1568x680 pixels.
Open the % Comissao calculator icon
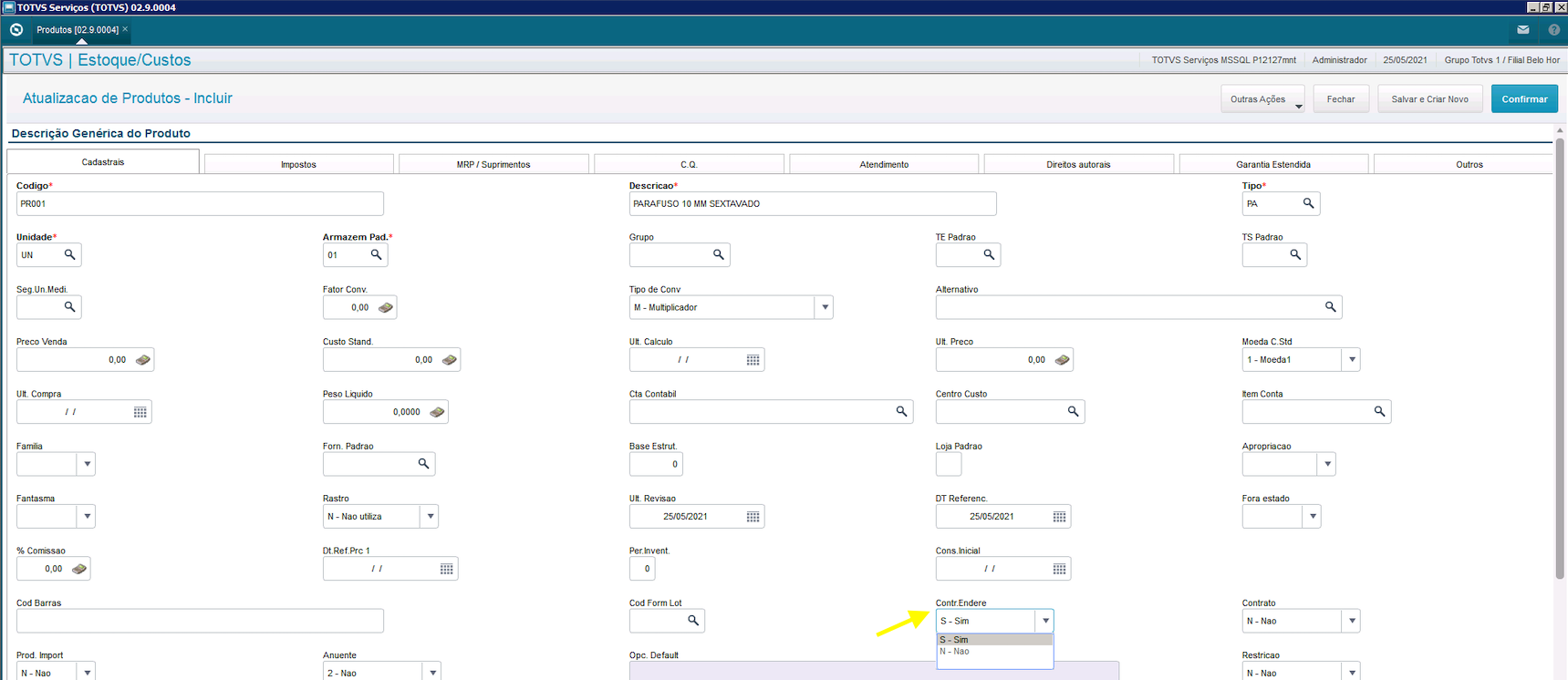[79, 569]
